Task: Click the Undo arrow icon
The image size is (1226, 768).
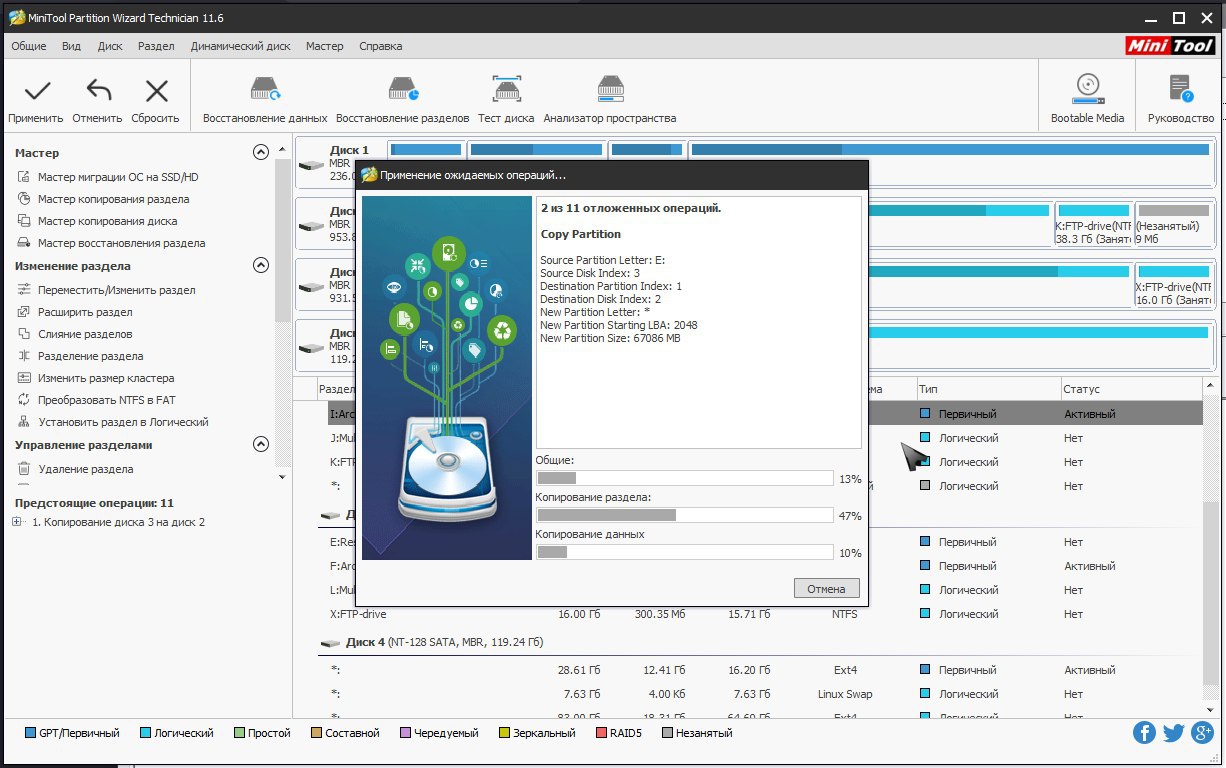Action: (x=98, y=92)
